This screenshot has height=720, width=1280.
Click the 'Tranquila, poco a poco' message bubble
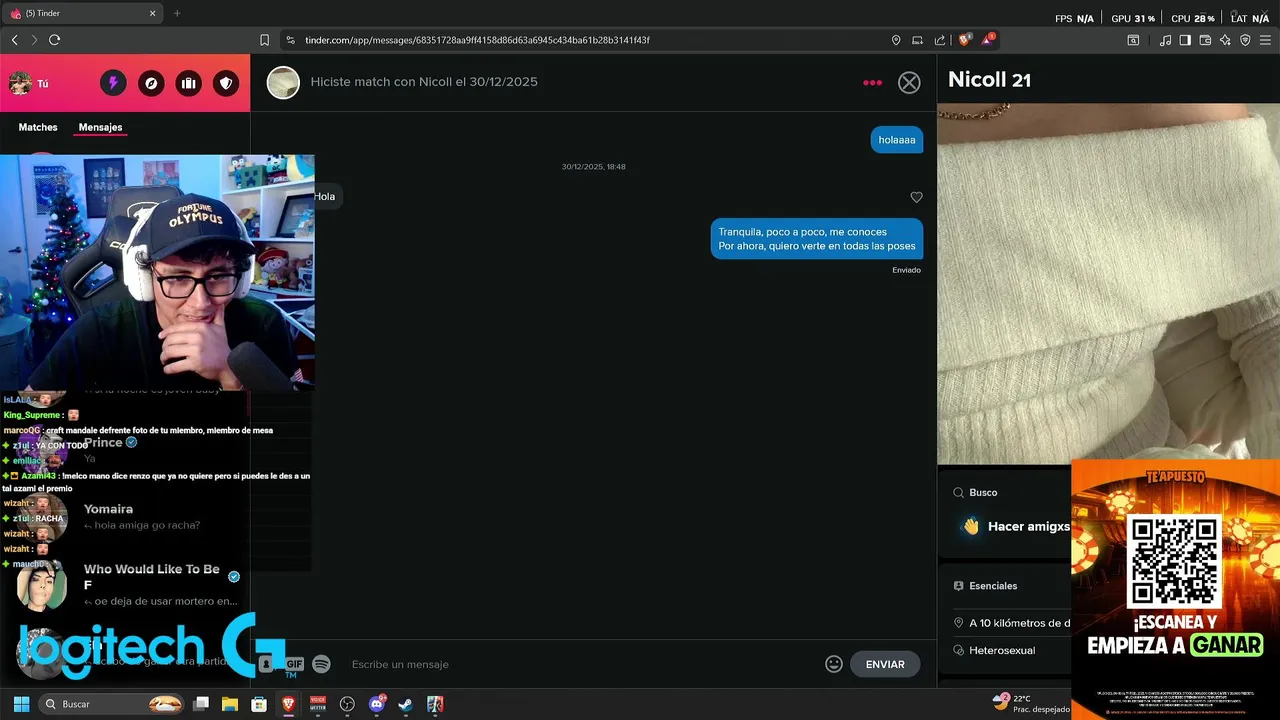pos(817,239)
